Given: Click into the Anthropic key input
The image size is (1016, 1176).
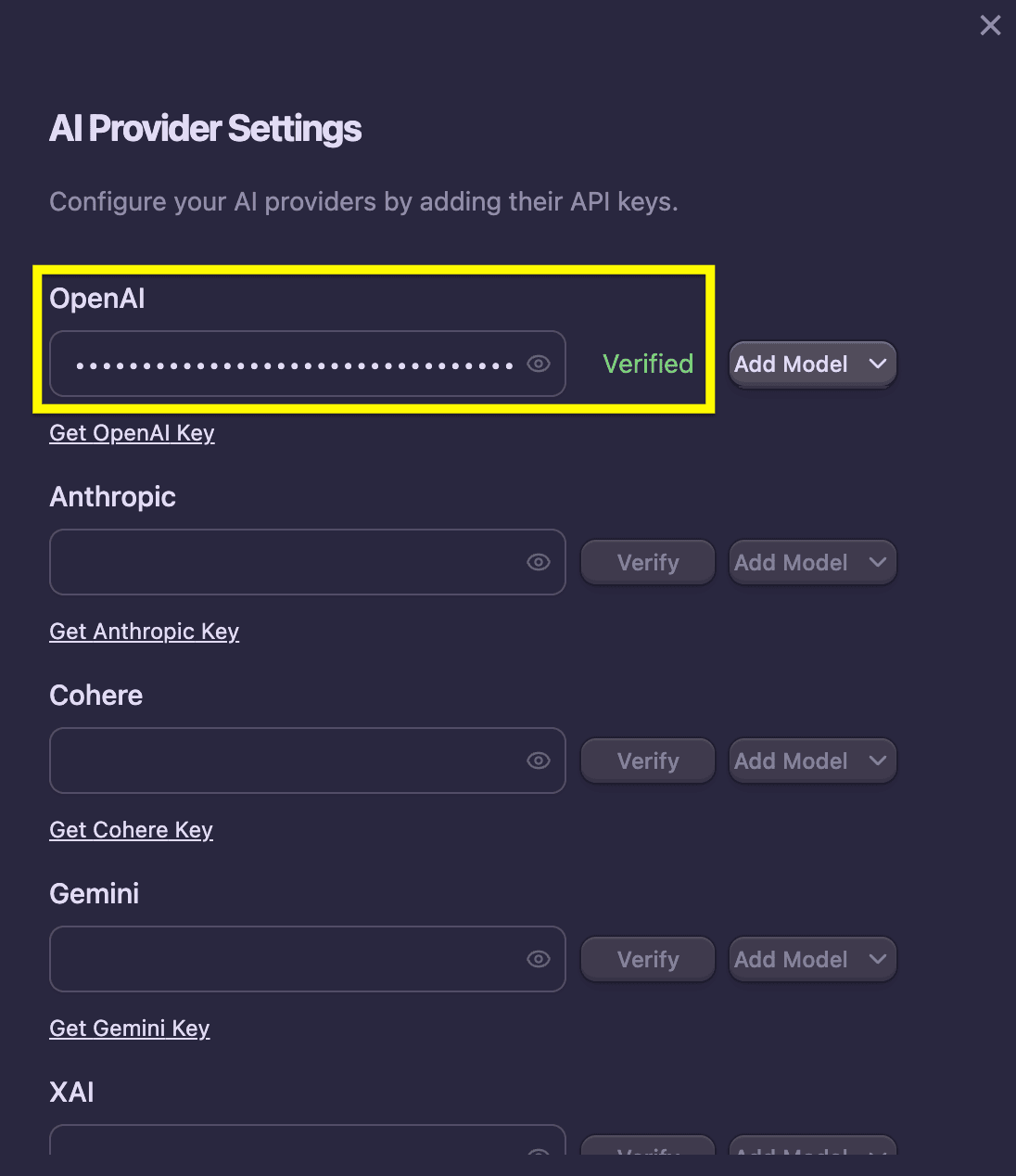Looking at the screenshot, I should click(x=287, y=562).
